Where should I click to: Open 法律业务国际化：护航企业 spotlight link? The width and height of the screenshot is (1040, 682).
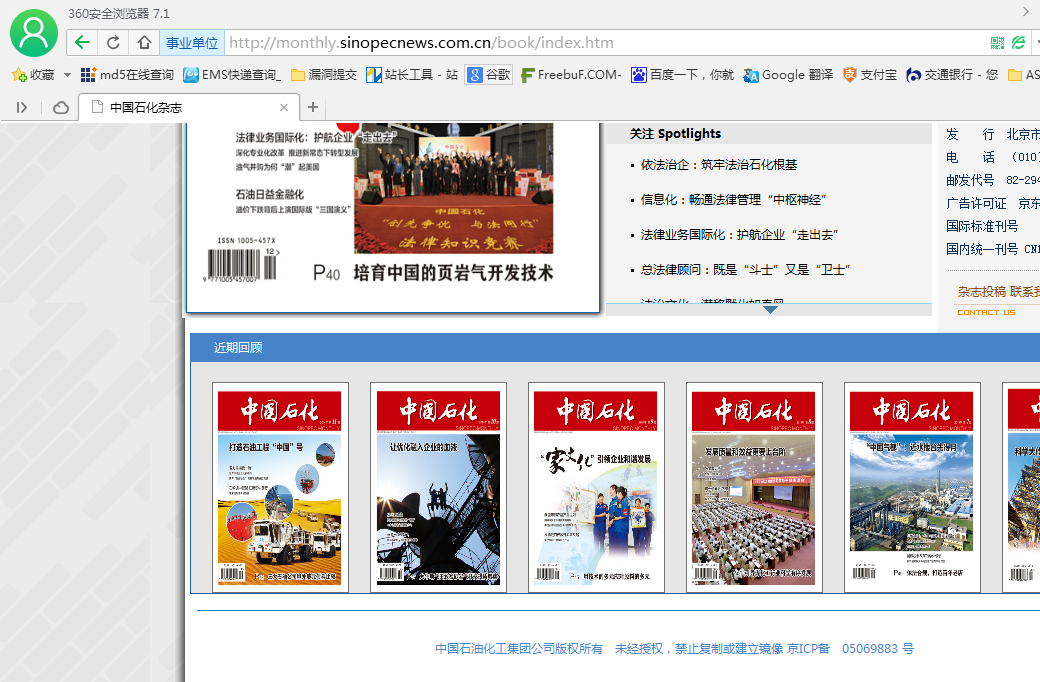tap(740, 235)
